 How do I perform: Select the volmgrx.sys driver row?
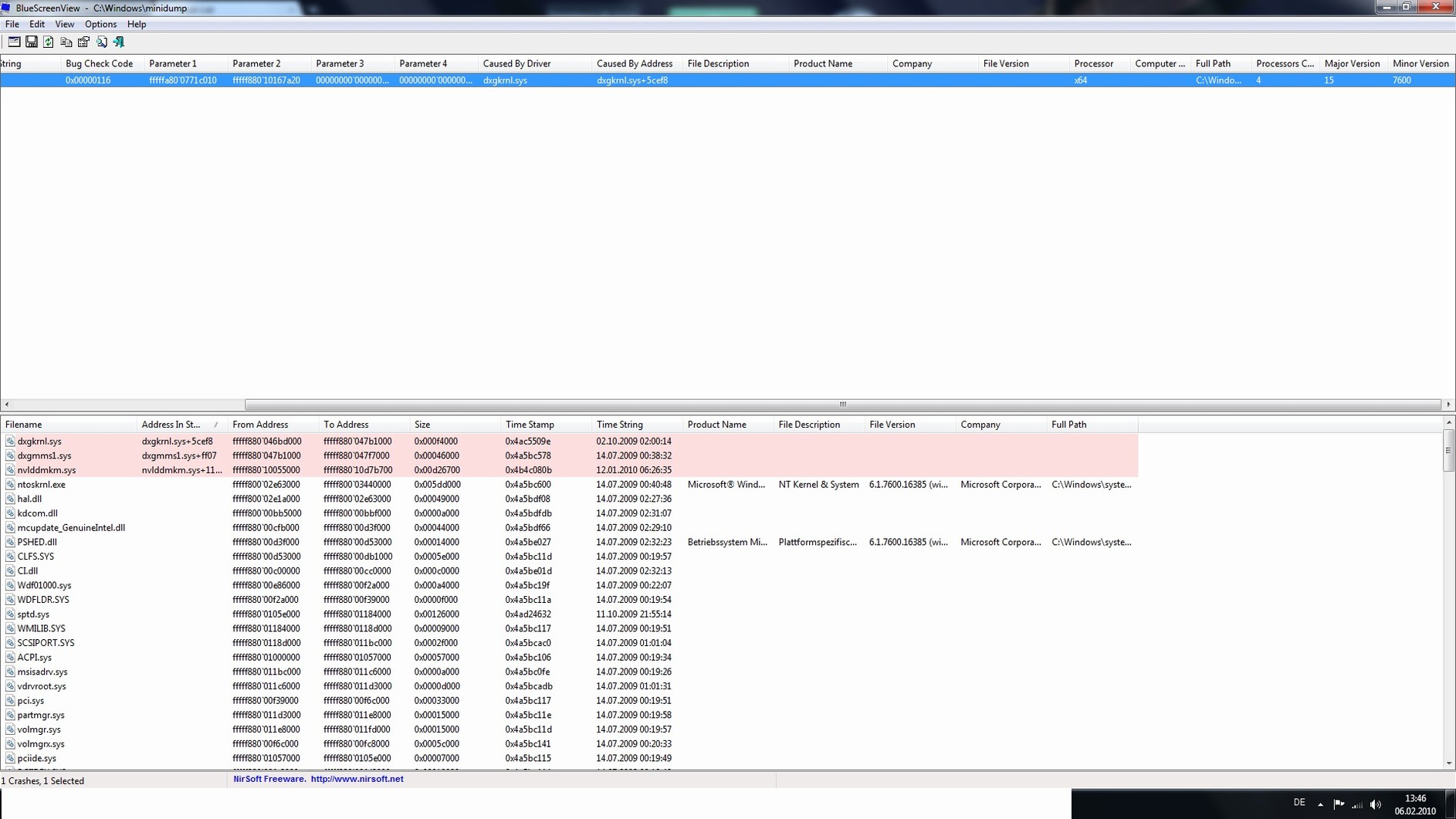point(569,744)
